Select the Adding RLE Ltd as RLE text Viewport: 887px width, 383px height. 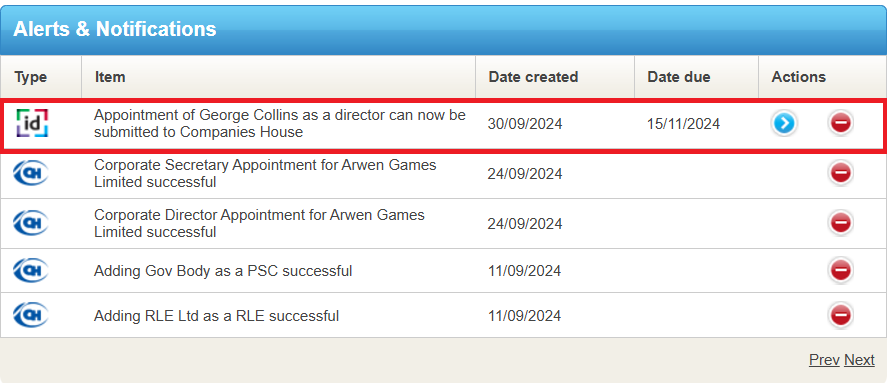(x=216, y=316)
